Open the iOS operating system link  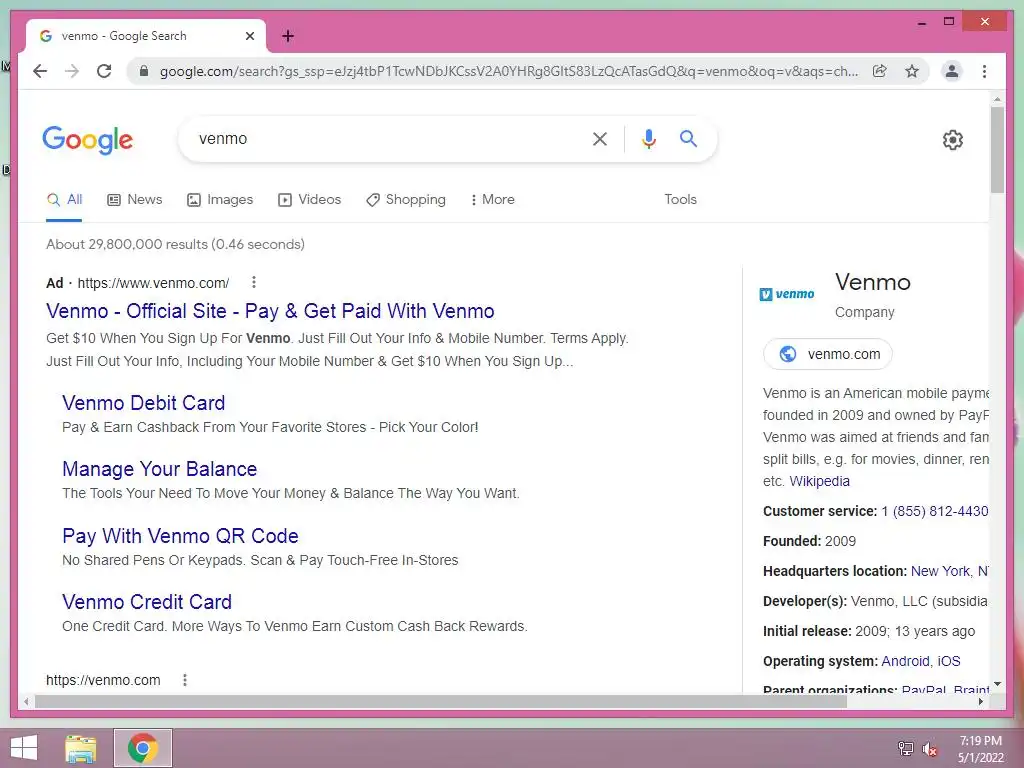tap(949, 662)
